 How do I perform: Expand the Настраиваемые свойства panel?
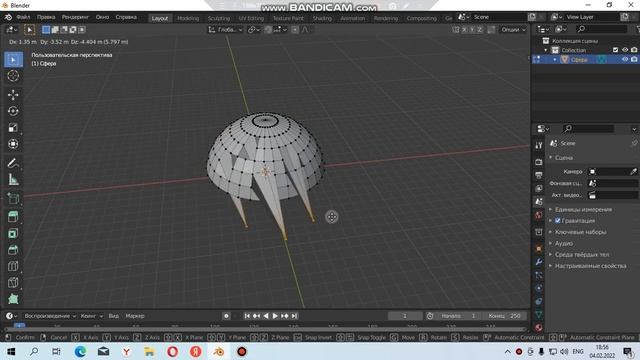pyautogui.click(x=590, y=266)
